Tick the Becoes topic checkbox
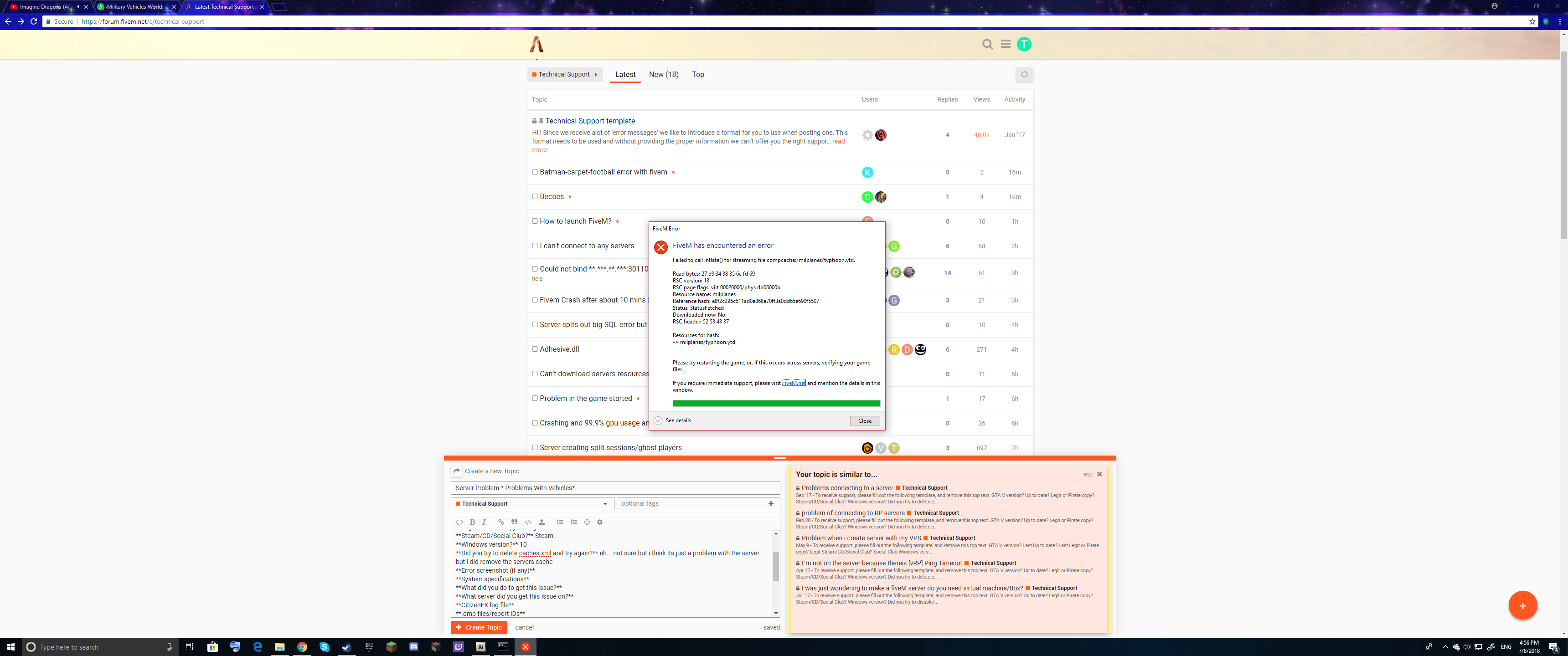This screenshot has width=1568, height=656. tap(534, 196)
